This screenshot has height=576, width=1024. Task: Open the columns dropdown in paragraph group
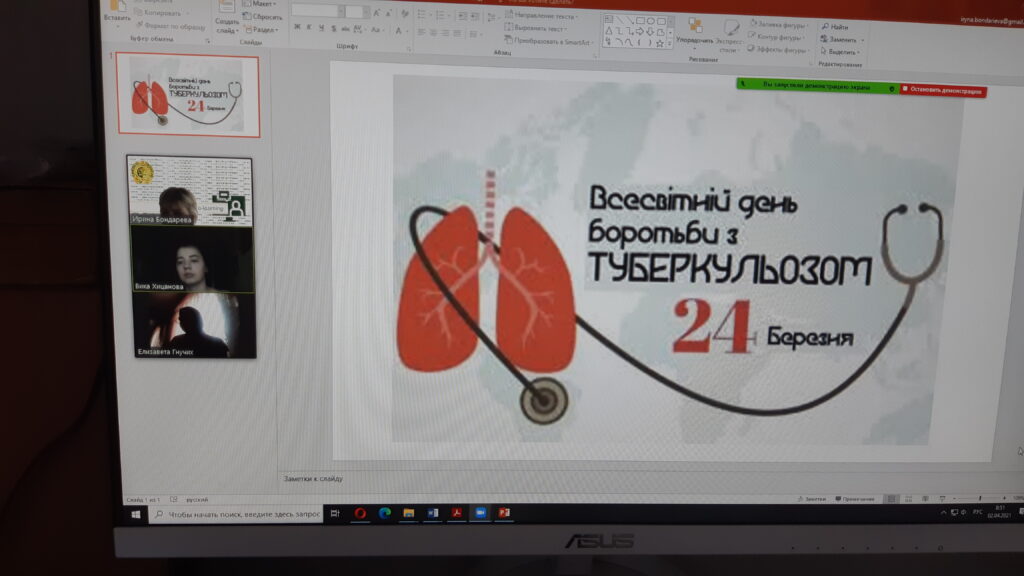click(x=475, y=34)
